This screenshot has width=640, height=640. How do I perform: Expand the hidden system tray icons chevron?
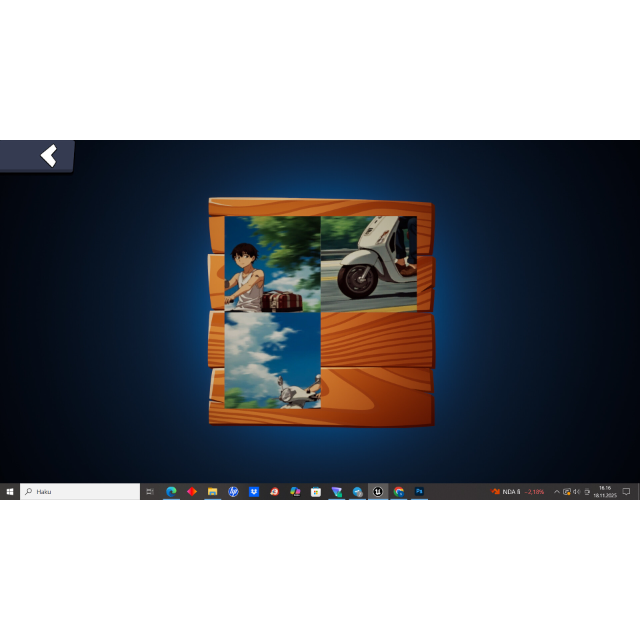pos(557,492)
